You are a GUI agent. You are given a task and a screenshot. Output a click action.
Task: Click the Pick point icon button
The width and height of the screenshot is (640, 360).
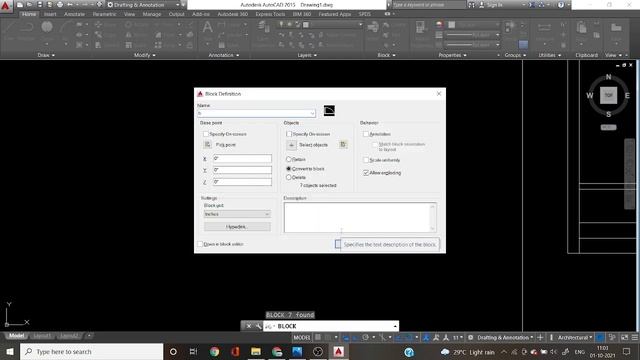coord(207,144)
